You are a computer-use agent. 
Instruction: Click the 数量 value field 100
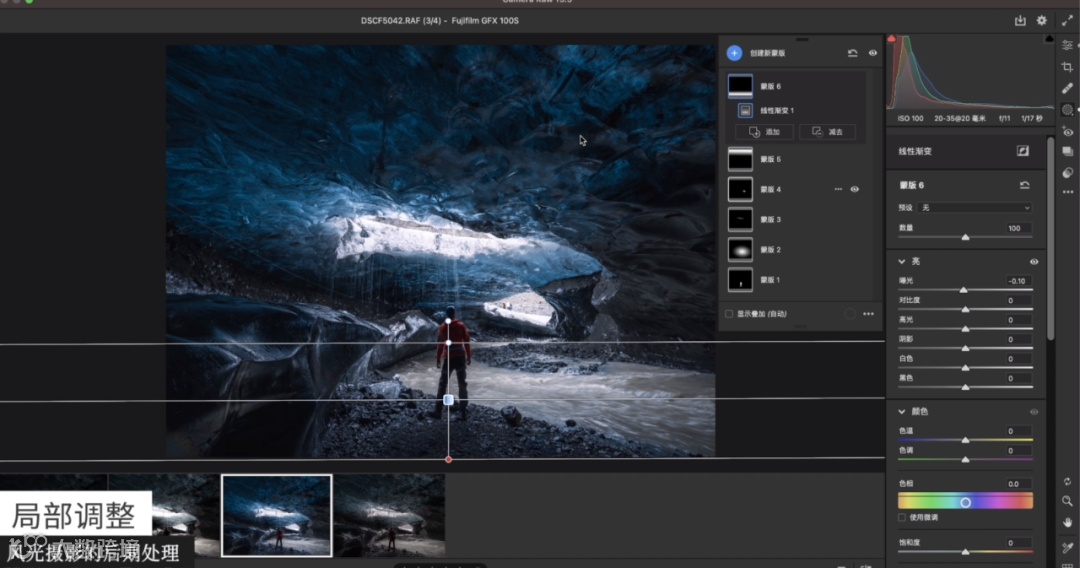(x=1017, y=228)
